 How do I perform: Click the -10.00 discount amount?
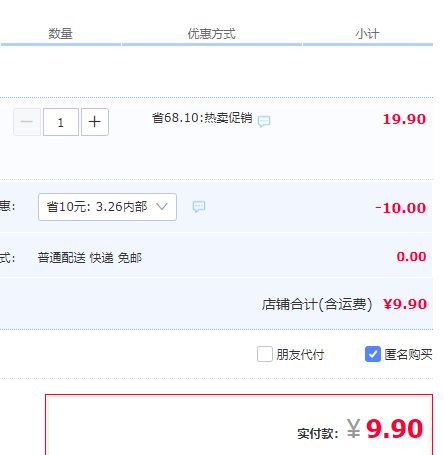(401, 208)
